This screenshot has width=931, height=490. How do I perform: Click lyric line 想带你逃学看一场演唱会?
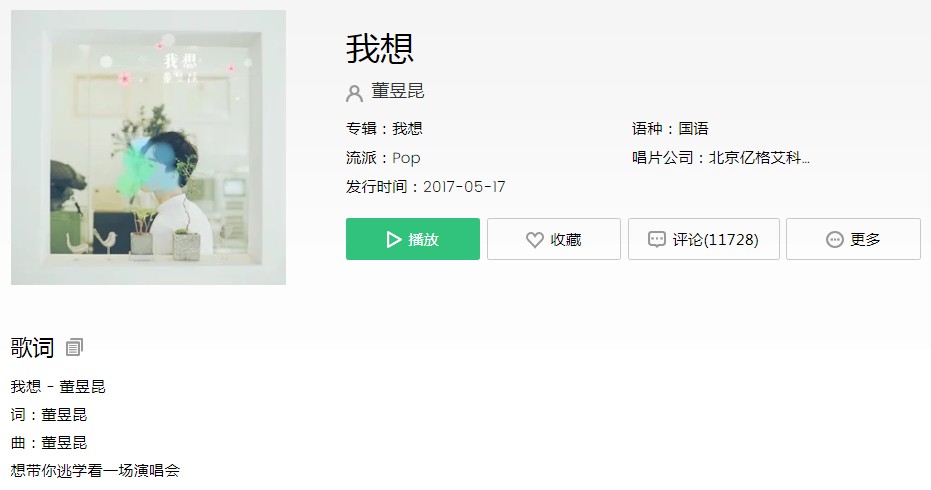pos(95,470)
